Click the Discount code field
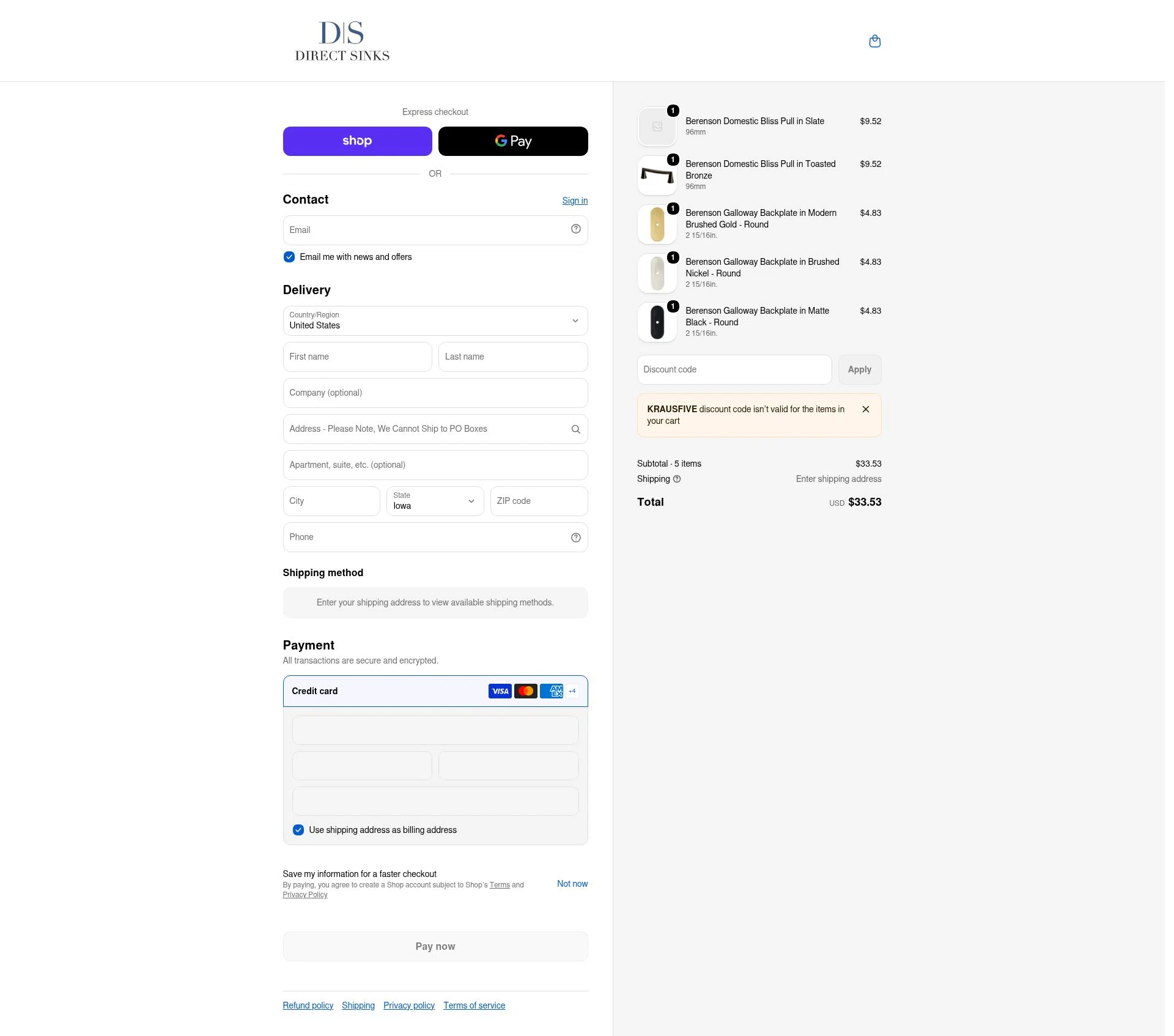 (734, 370)
